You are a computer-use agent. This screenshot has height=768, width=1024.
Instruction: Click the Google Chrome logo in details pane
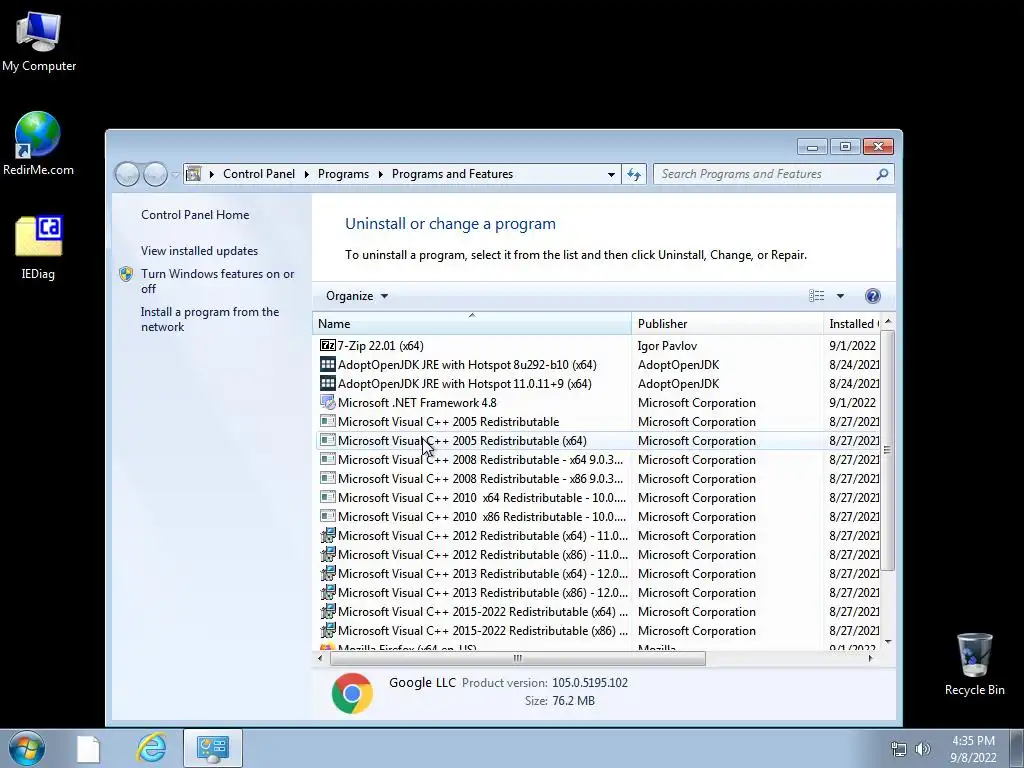click(x=352, y=693)
